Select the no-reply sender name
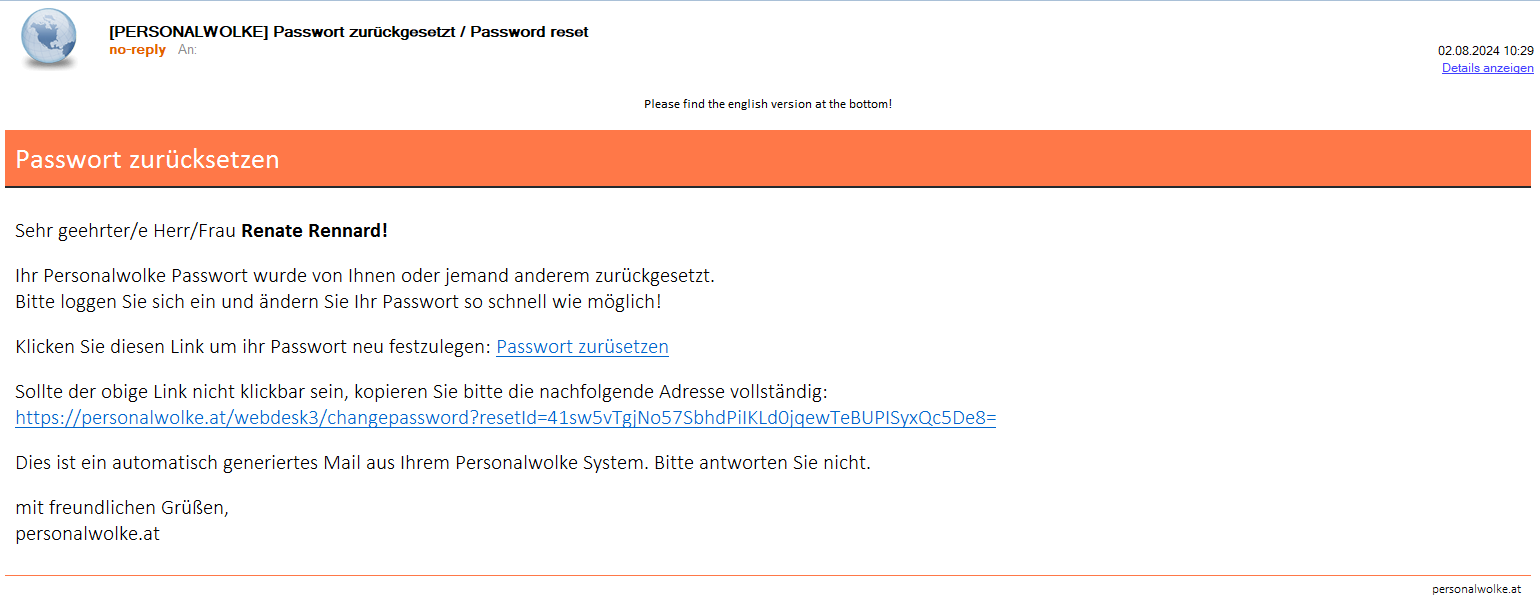Viewport: 1540px width, 609px height. 137,50
